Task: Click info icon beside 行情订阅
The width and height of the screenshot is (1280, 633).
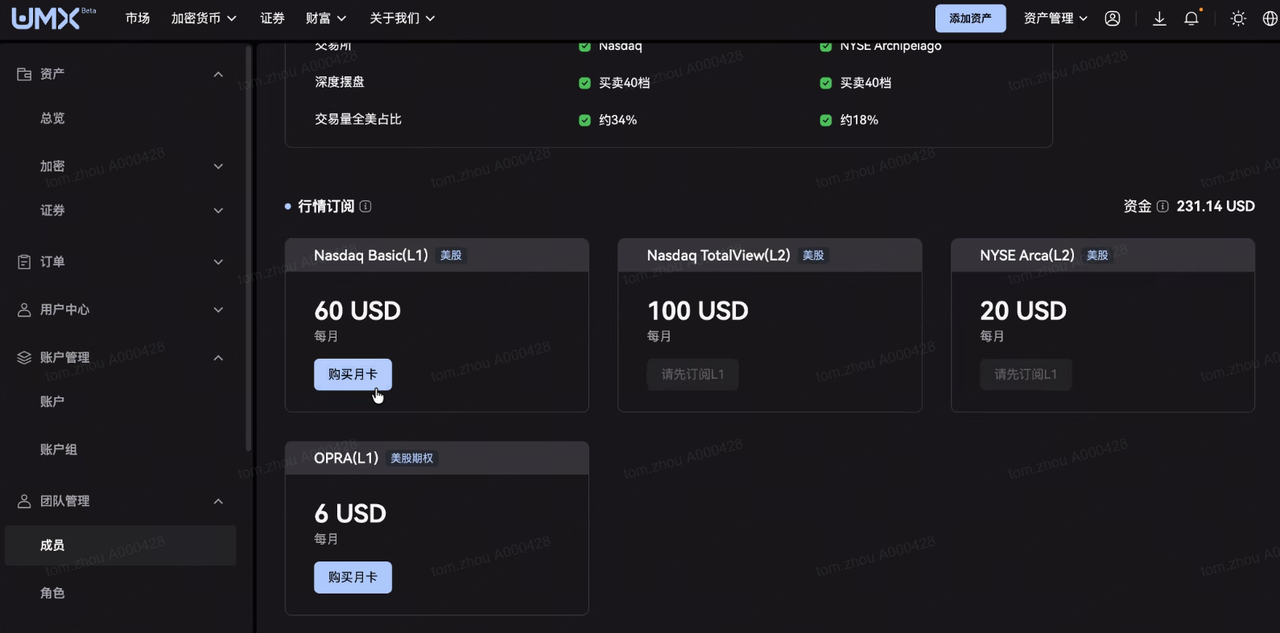Action: point(365,206)
